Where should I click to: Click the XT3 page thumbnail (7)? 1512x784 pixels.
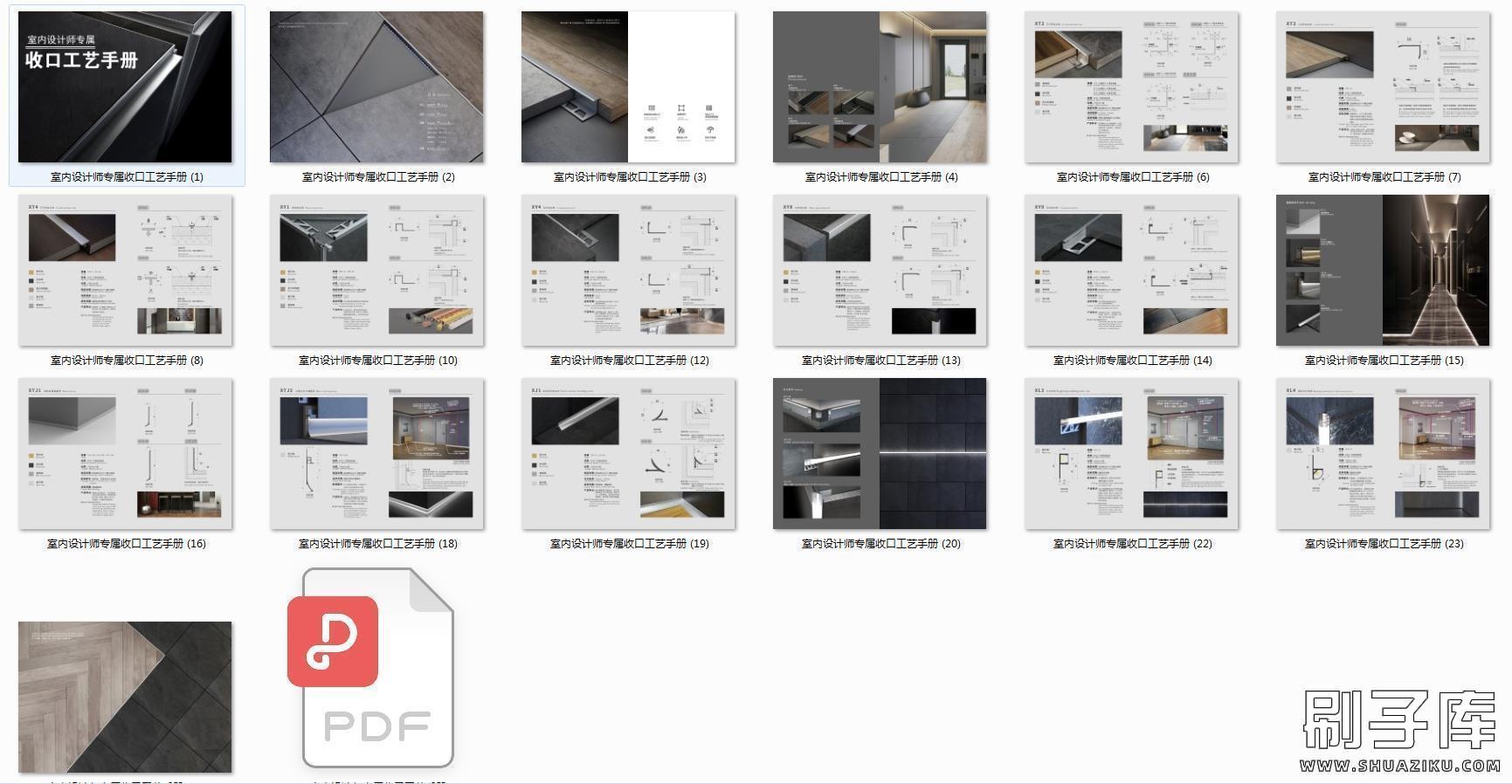(1383, 87)
